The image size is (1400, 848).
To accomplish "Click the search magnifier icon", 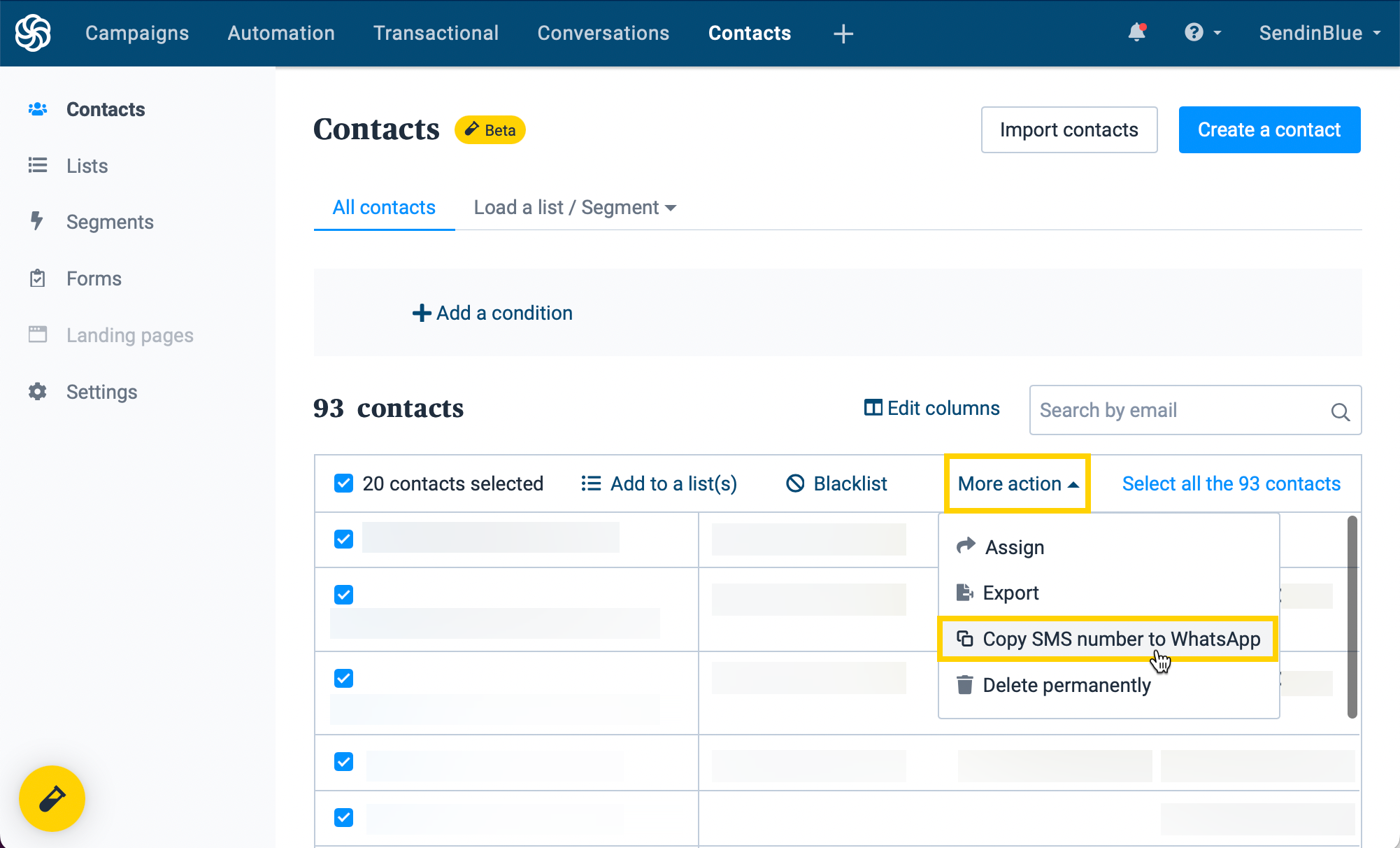I will pos(1340,412).
